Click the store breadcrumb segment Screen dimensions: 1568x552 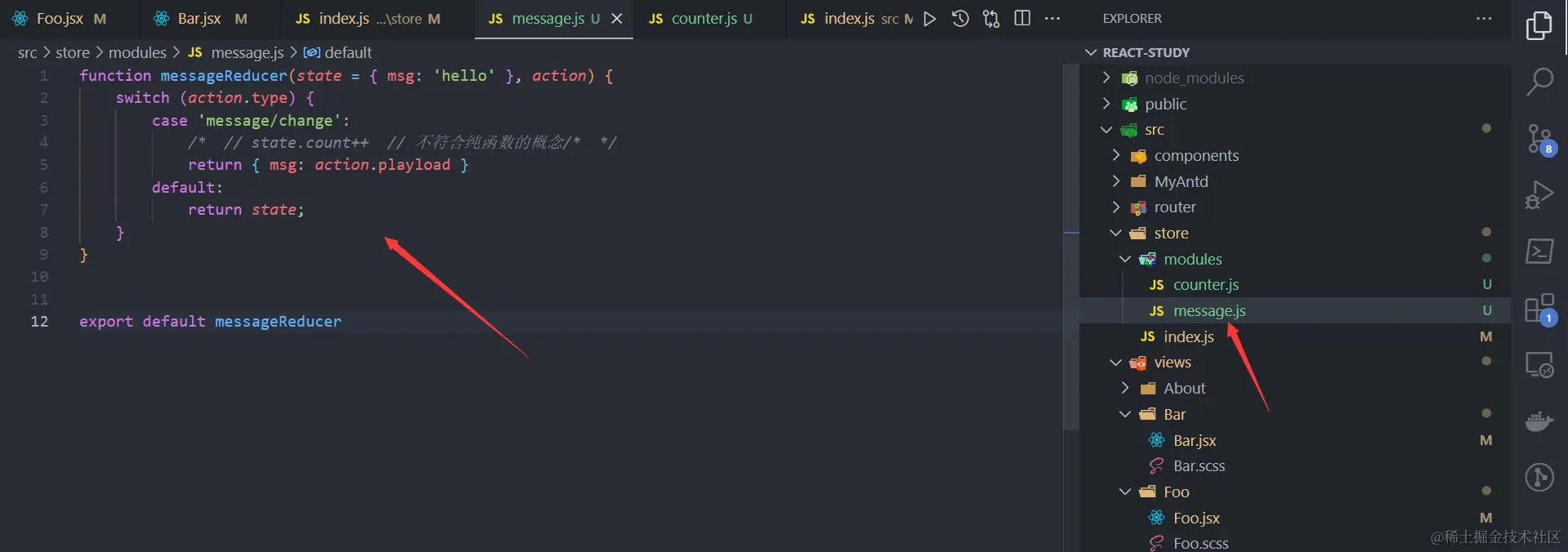click(x=73, y=52)
